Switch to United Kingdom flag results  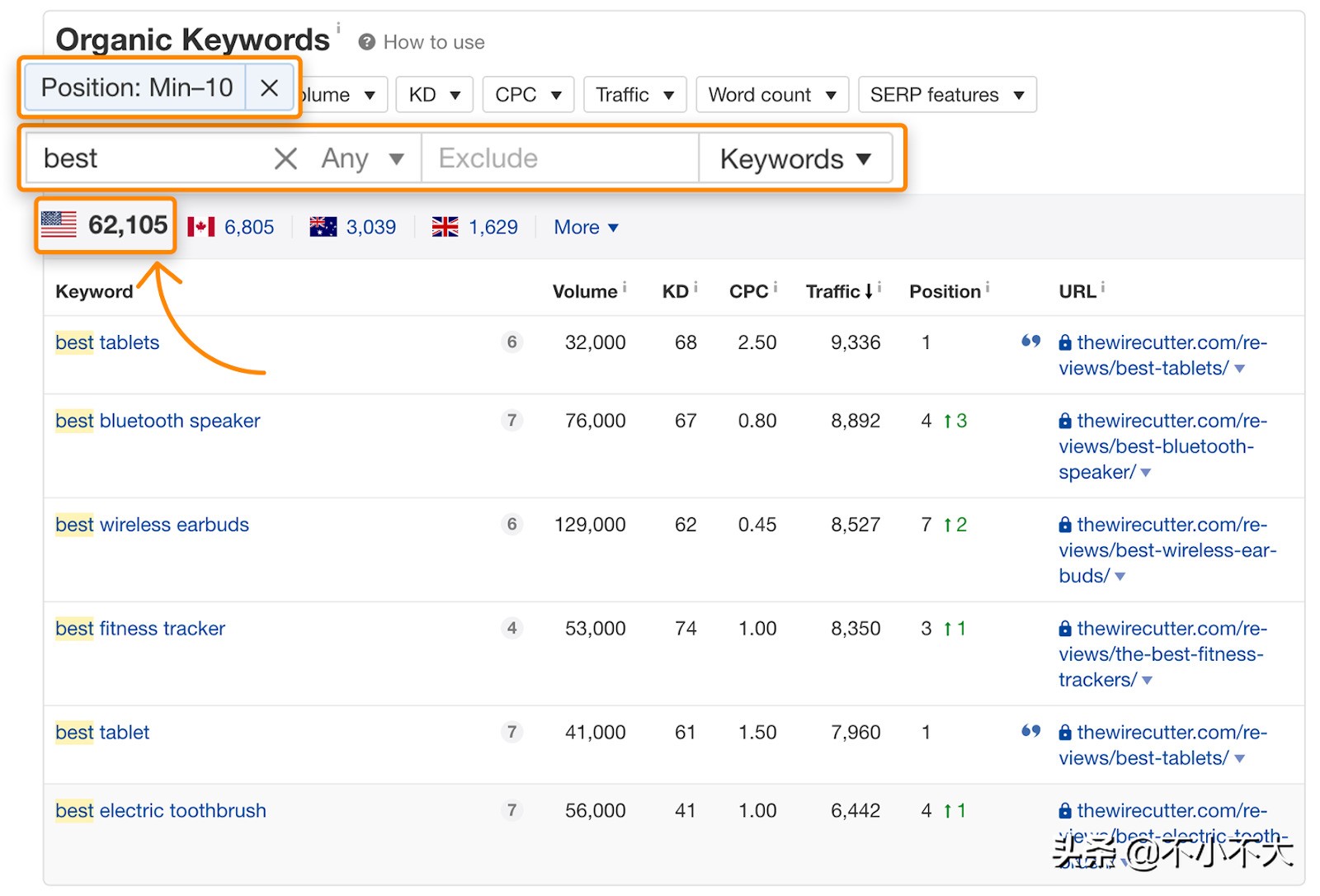click(475, 227)
